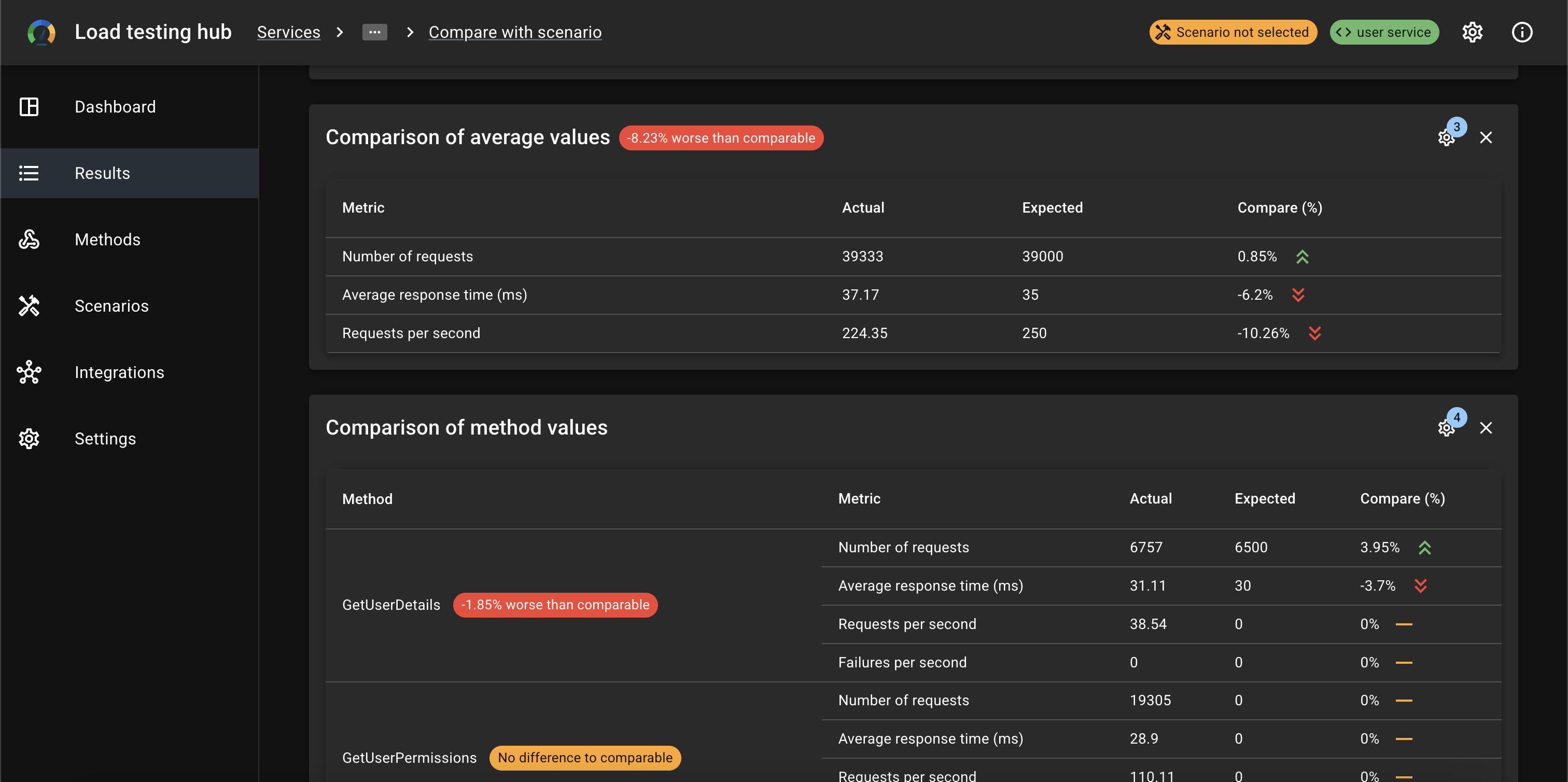Click the Actual column header in average values table
This screenshot has height=782, width=1568.
(862, 207)
